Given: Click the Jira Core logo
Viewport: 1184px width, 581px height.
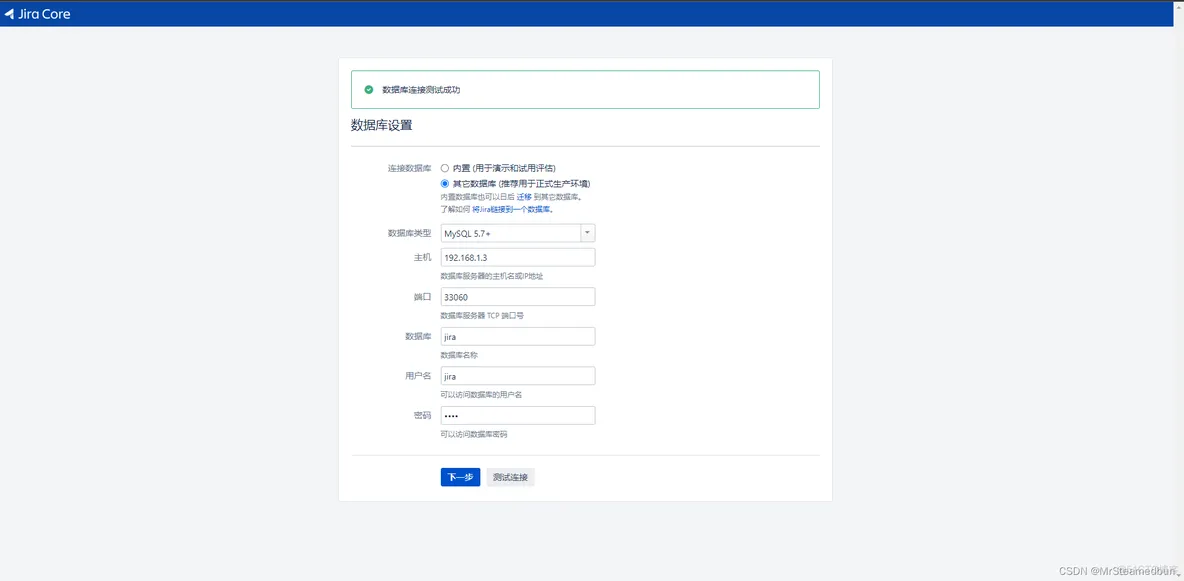Looking at the screenshot, I should pos(37,14).
